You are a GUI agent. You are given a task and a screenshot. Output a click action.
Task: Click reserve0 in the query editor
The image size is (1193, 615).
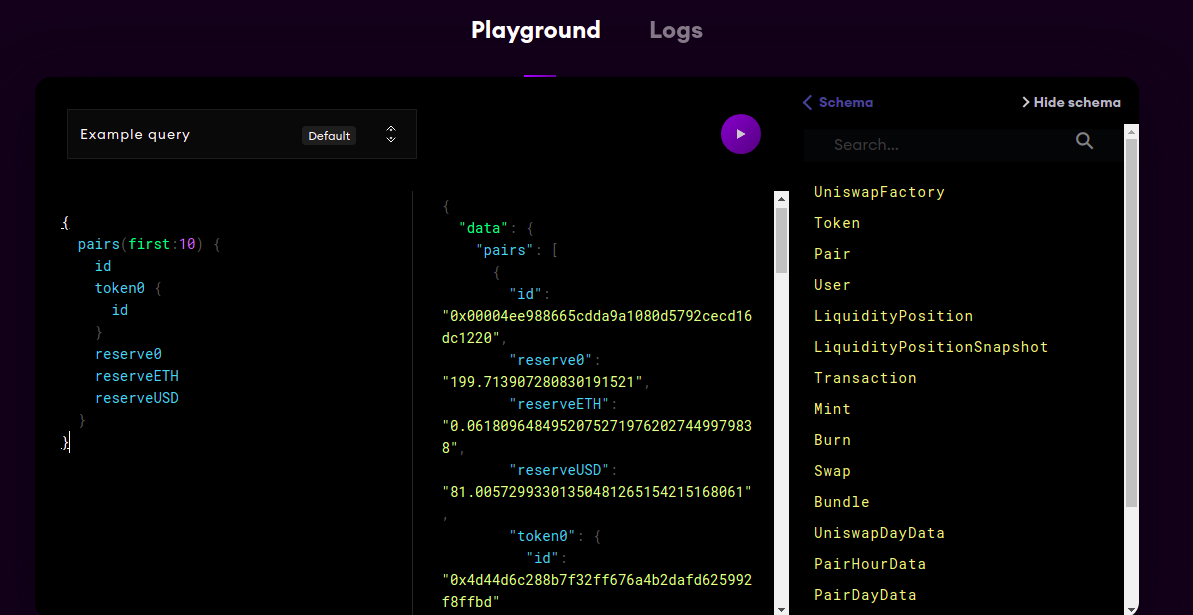pos(129,353)
